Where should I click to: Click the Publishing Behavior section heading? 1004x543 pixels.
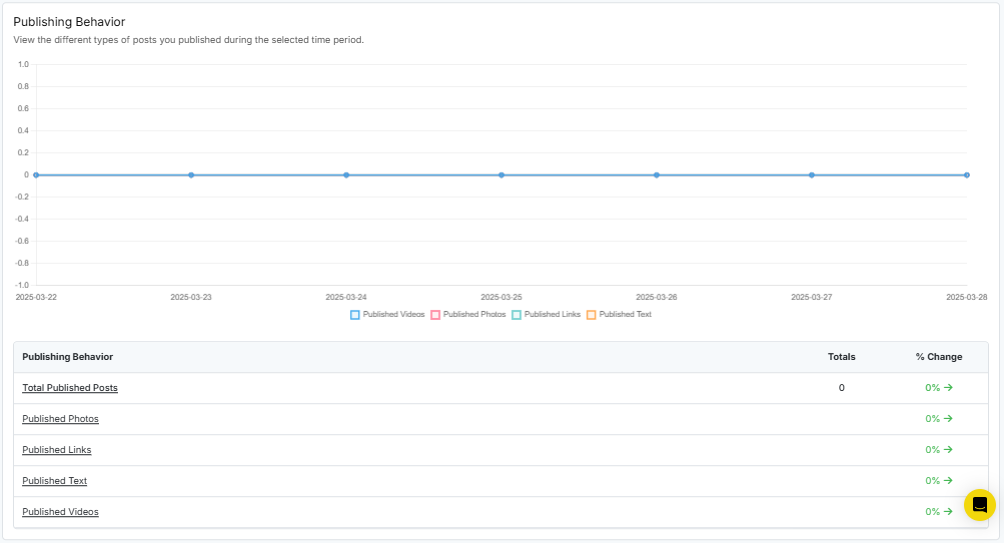[x=69, y=22]
